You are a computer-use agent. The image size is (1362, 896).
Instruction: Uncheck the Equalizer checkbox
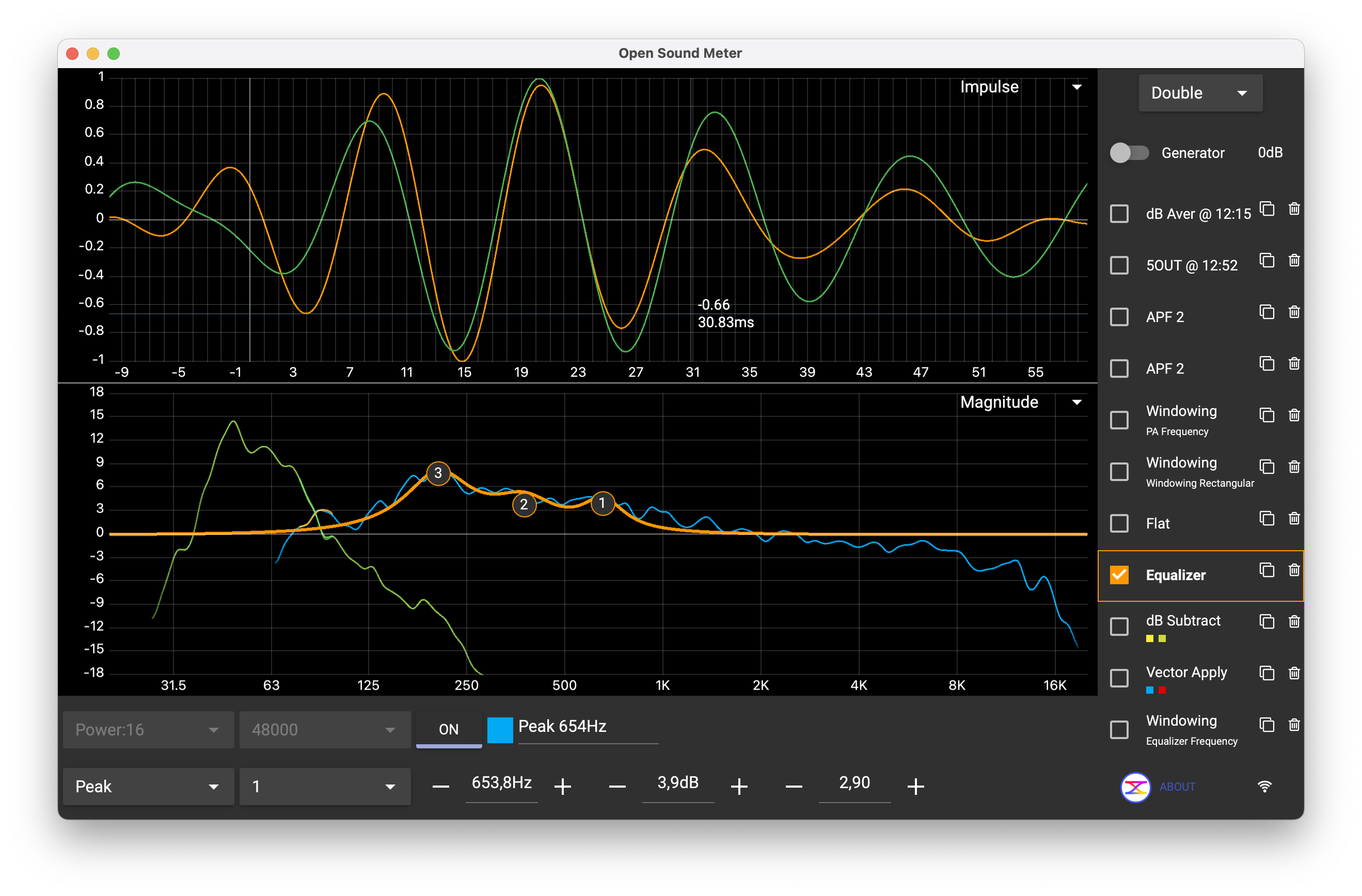pos(1119,575)
